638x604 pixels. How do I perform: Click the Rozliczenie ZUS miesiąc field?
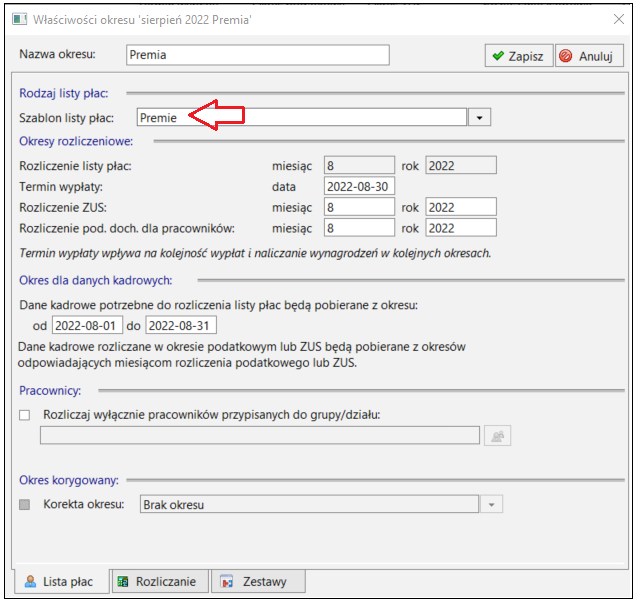[x=359, y=207]
